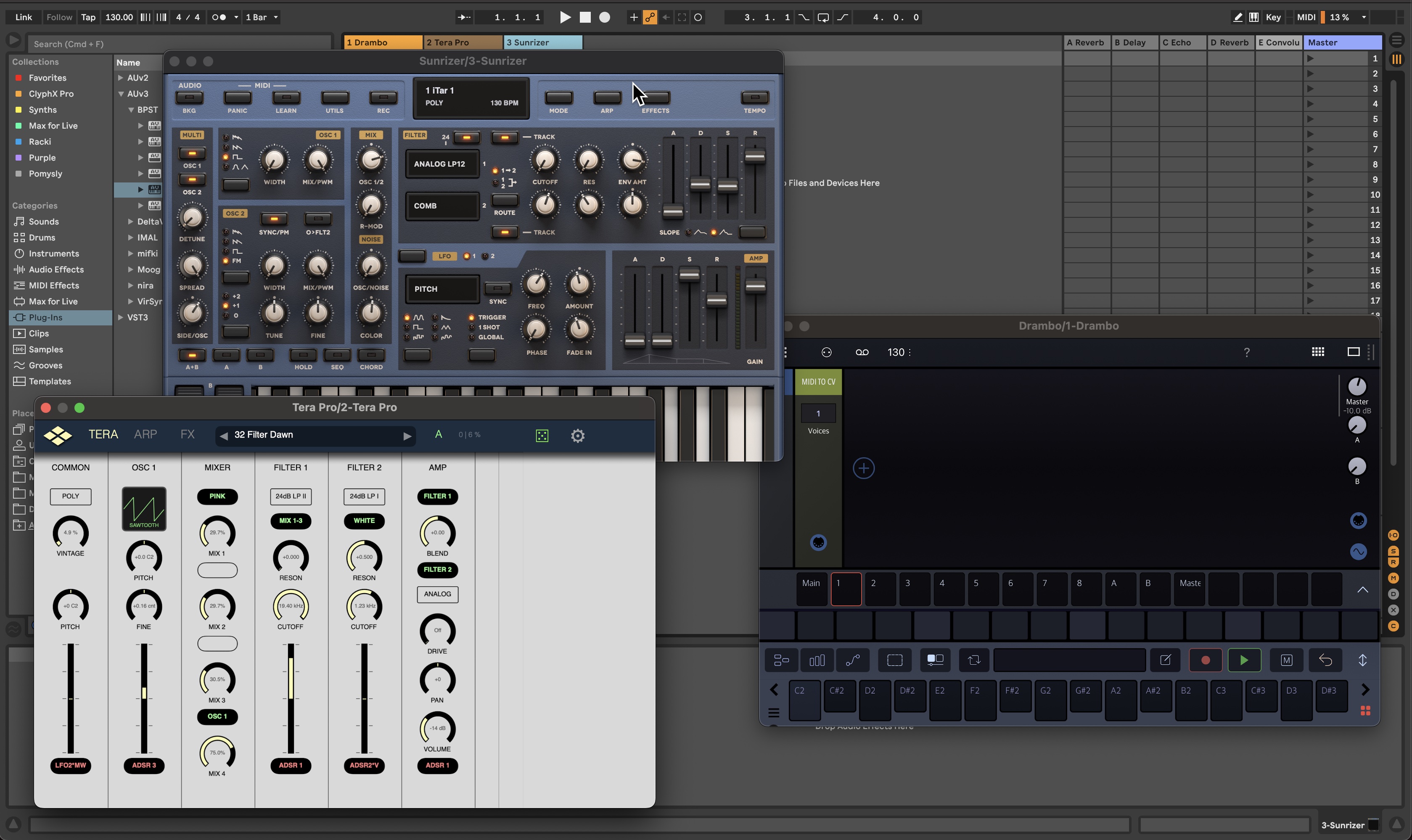
Task: Stop playback in Ableton transport
Action: point(585,17)
